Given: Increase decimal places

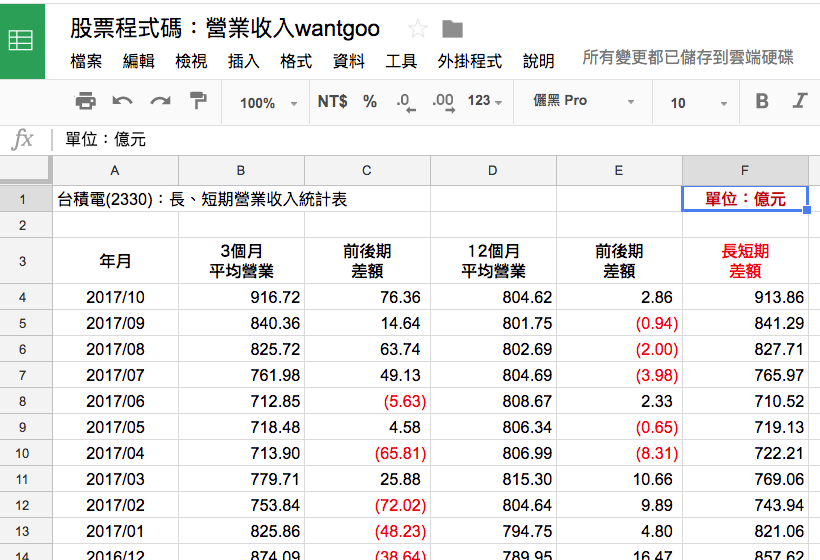Looking at the screenshot, I should tap(443, 102).
